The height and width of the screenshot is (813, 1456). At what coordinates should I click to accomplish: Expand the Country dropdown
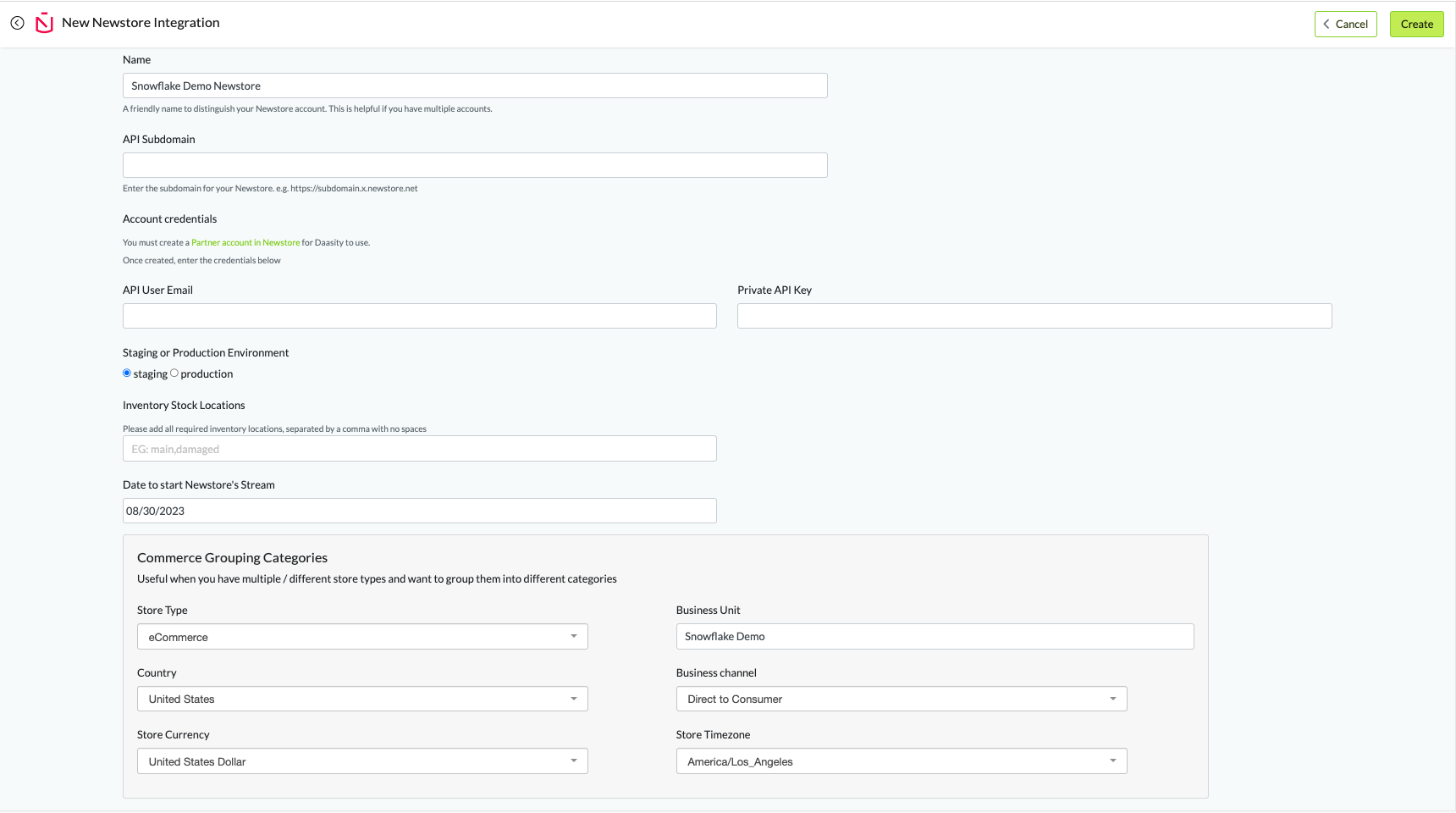[362, 699]
